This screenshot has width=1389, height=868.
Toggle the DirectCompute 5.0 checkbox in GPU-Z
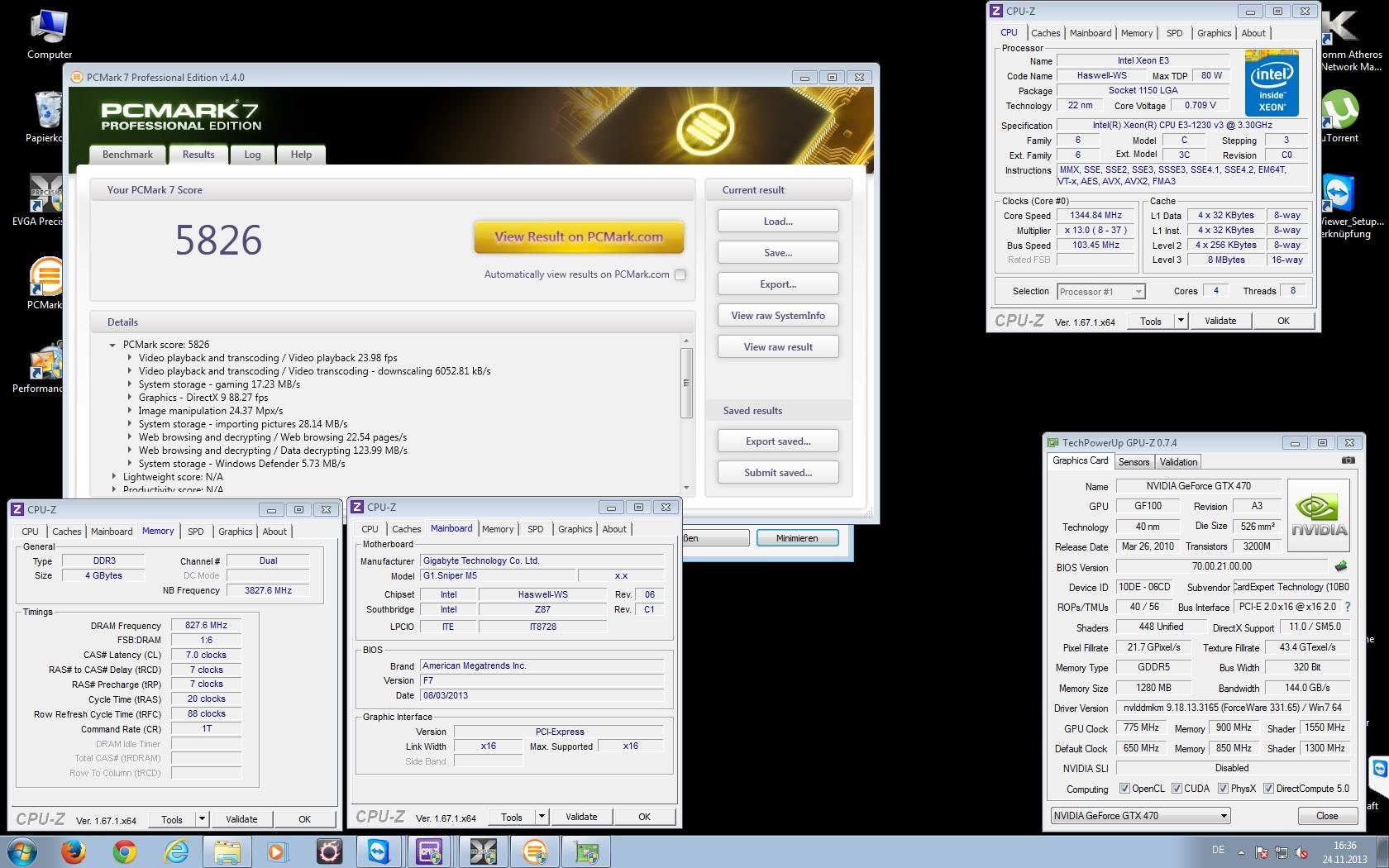coord(1268,789)
